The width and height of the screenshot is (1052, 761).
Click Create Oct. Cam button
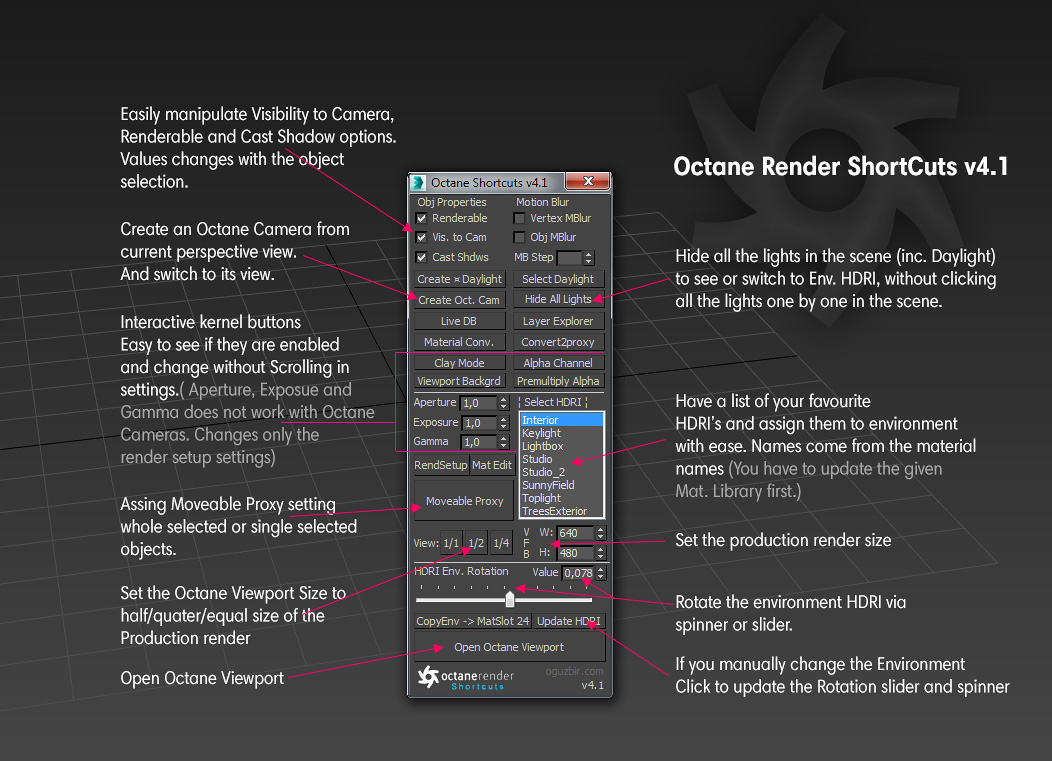click(x=459, y=300)
